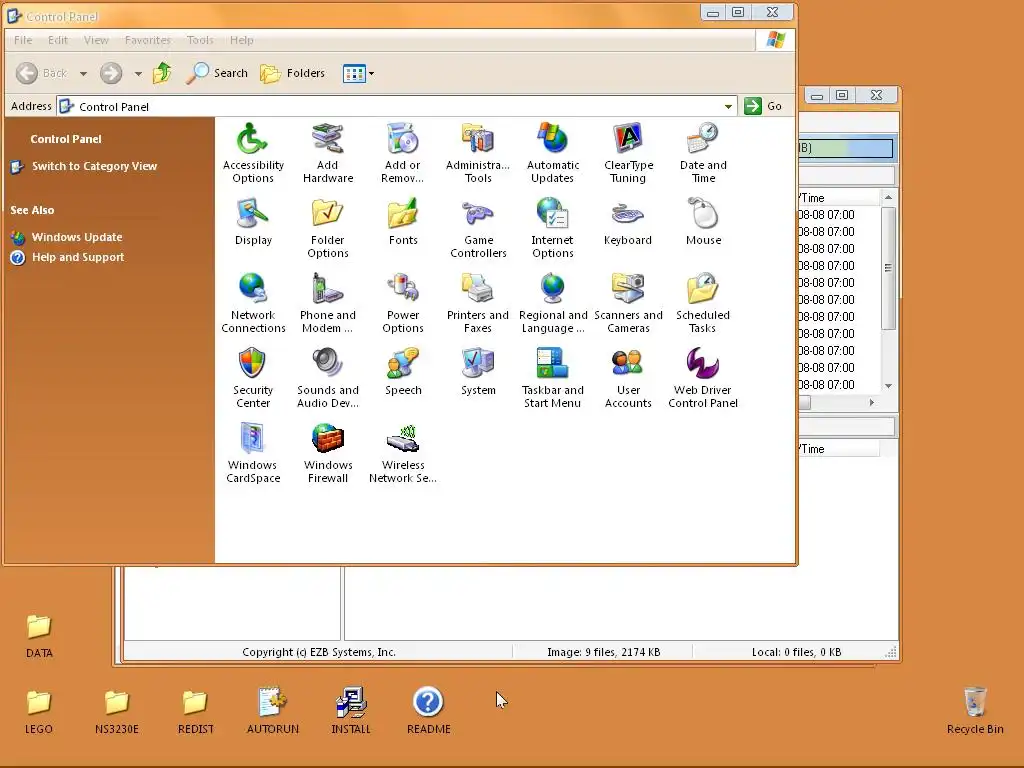Viewport: 1024px width, 768px height.
Task: Click the Forward navigation button
Action: point(111,73)
